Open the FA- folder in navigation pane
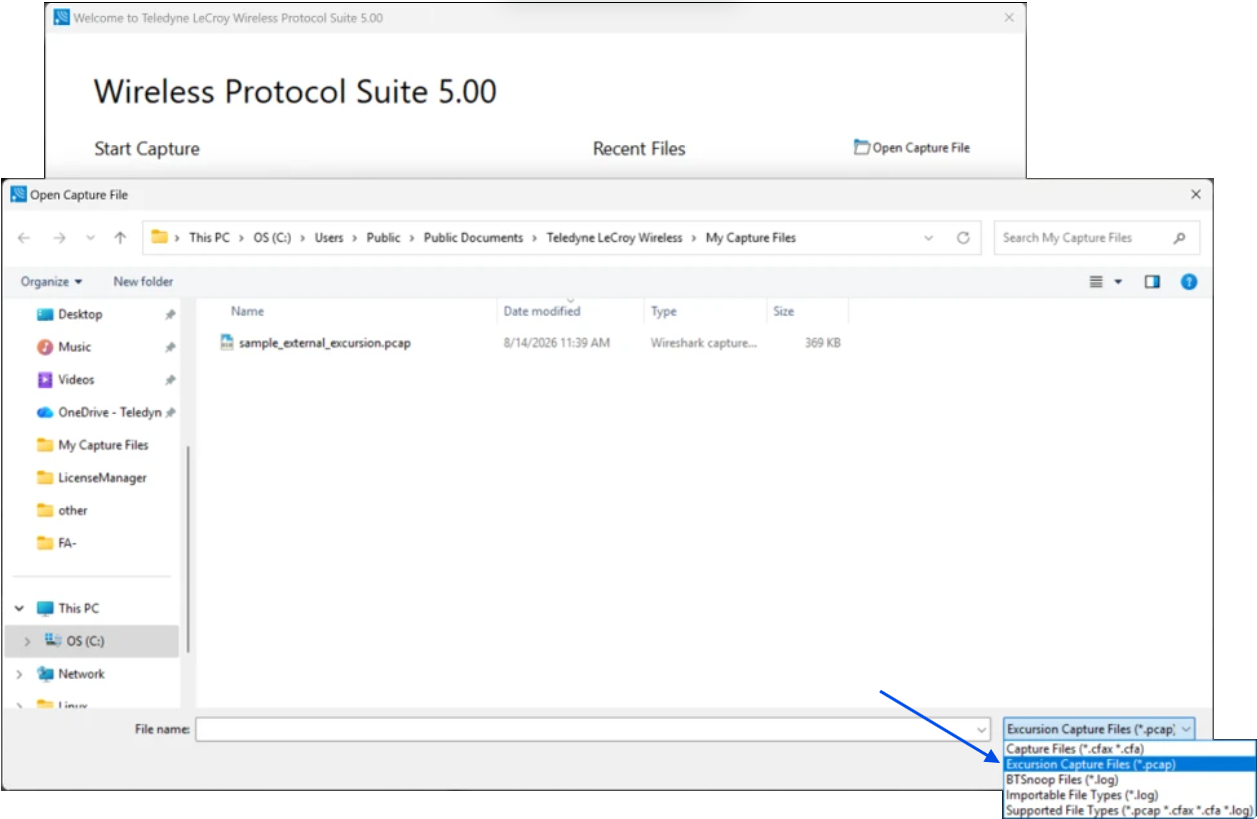Screen dimensions: 1257x819 click(67, 543)
